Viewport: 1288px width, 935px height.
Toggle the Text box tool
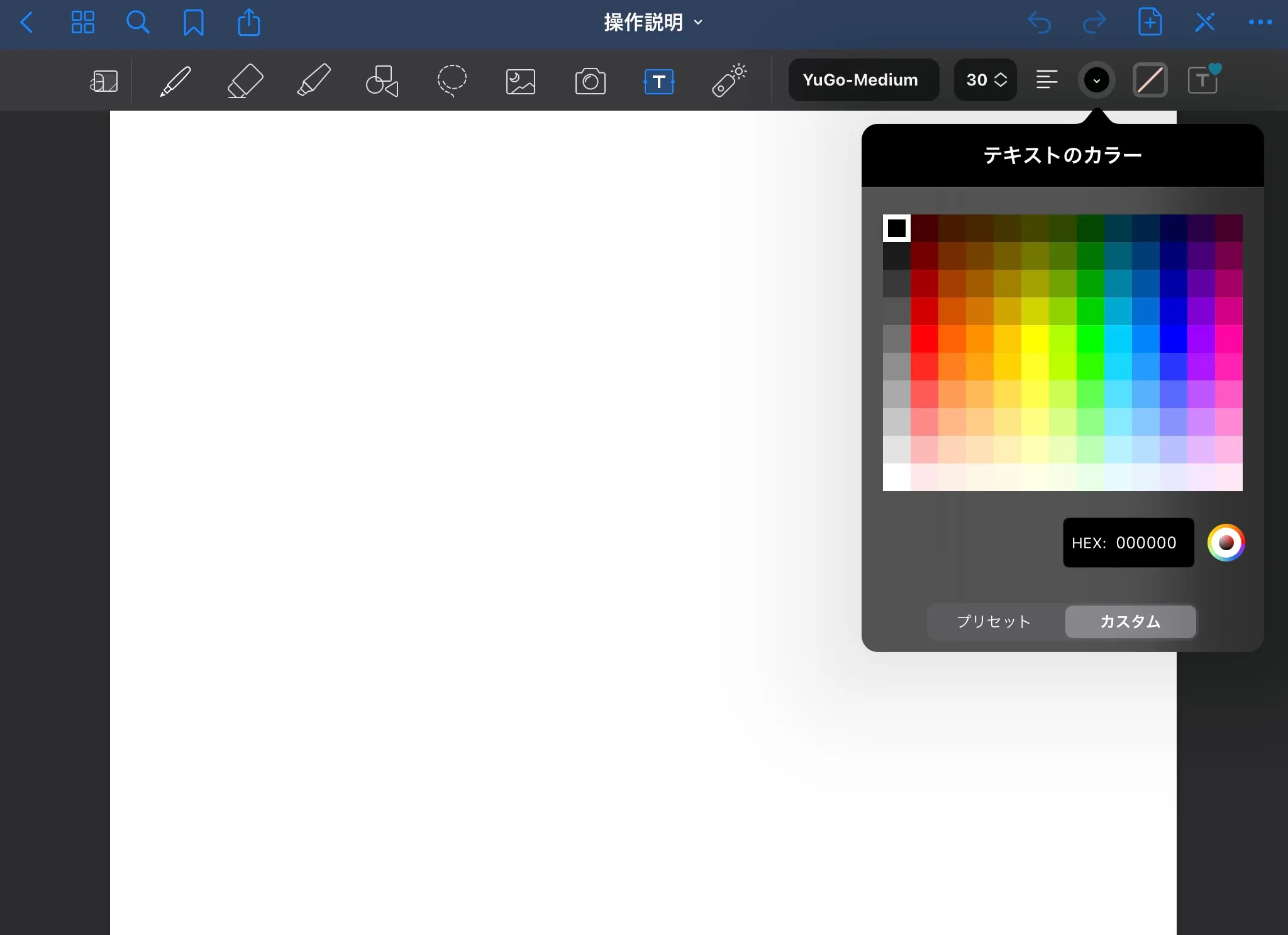pyautogui.click(x=658, y=81)
